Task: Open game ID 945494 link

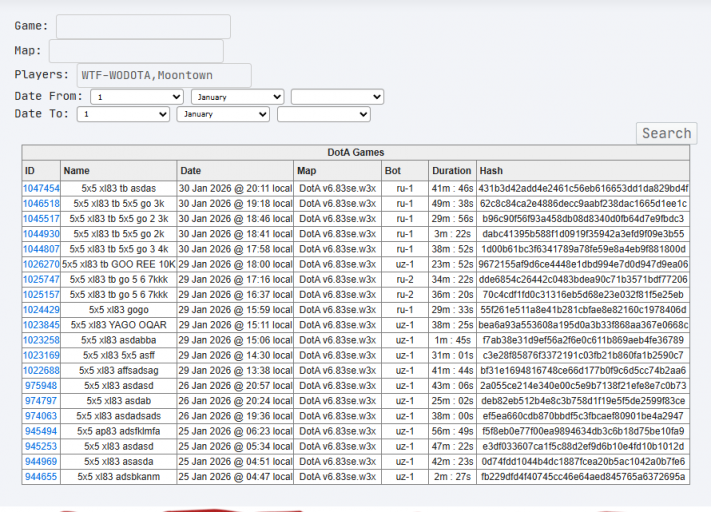Action: click(41, 431)
